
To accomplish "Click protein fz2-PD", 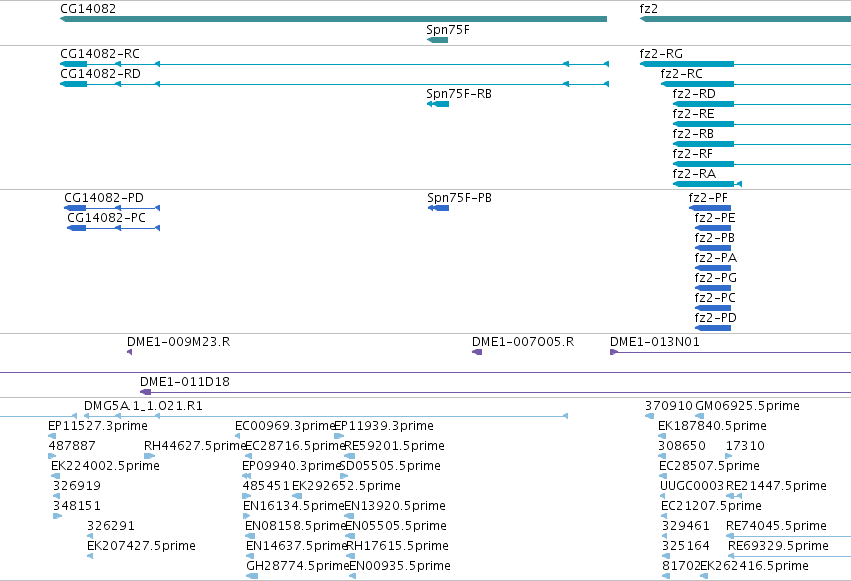I will coord(713,328).
